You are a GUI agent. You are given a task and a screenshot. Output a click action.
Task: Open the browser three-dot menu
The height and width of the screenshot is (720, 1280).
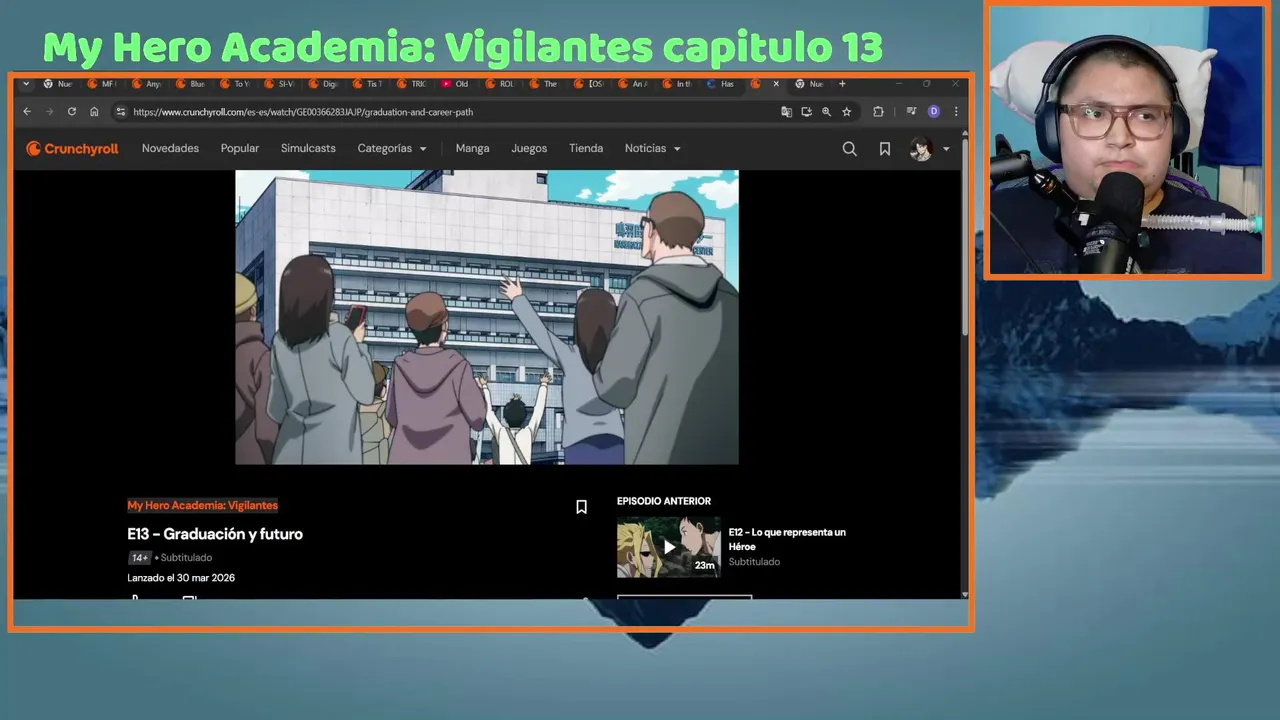pyautogui.click(x=956, y=112)
